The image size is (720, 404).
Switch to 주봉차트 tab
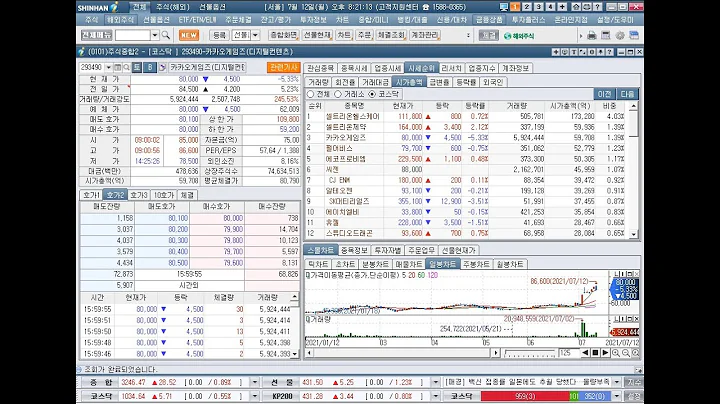(x=476, y=264)
